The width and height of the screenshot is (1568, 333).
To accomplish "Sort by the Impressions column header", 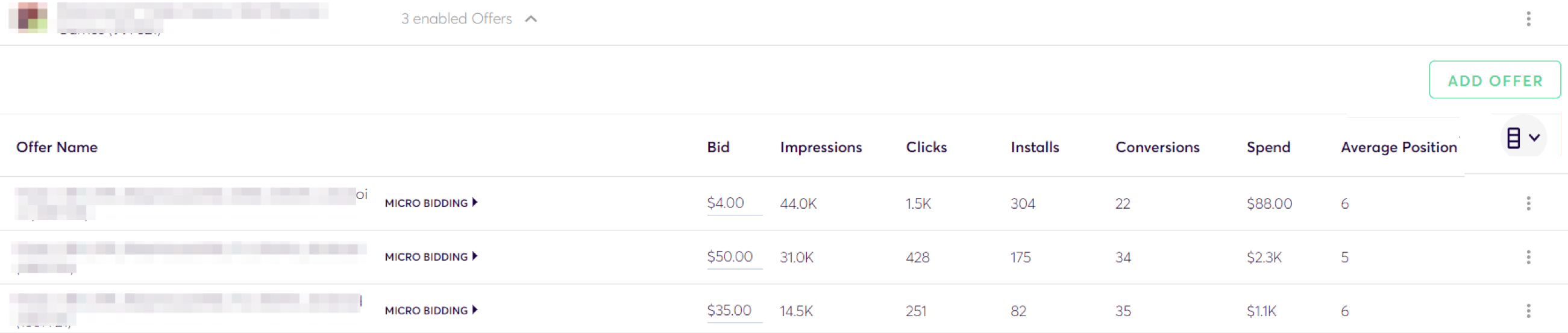I will tap(821, 148).
